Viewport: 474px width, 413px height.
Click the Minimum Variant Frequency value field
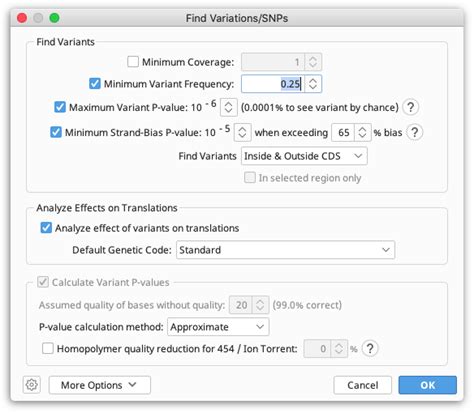[x=273, y=84]
